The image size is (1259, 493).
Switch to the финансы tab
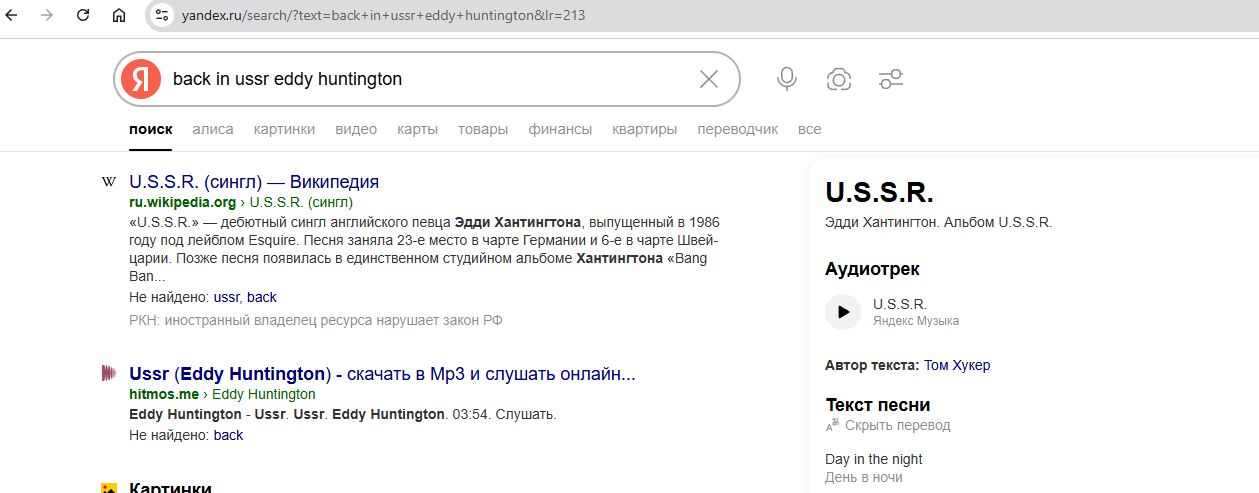[560, 129]
